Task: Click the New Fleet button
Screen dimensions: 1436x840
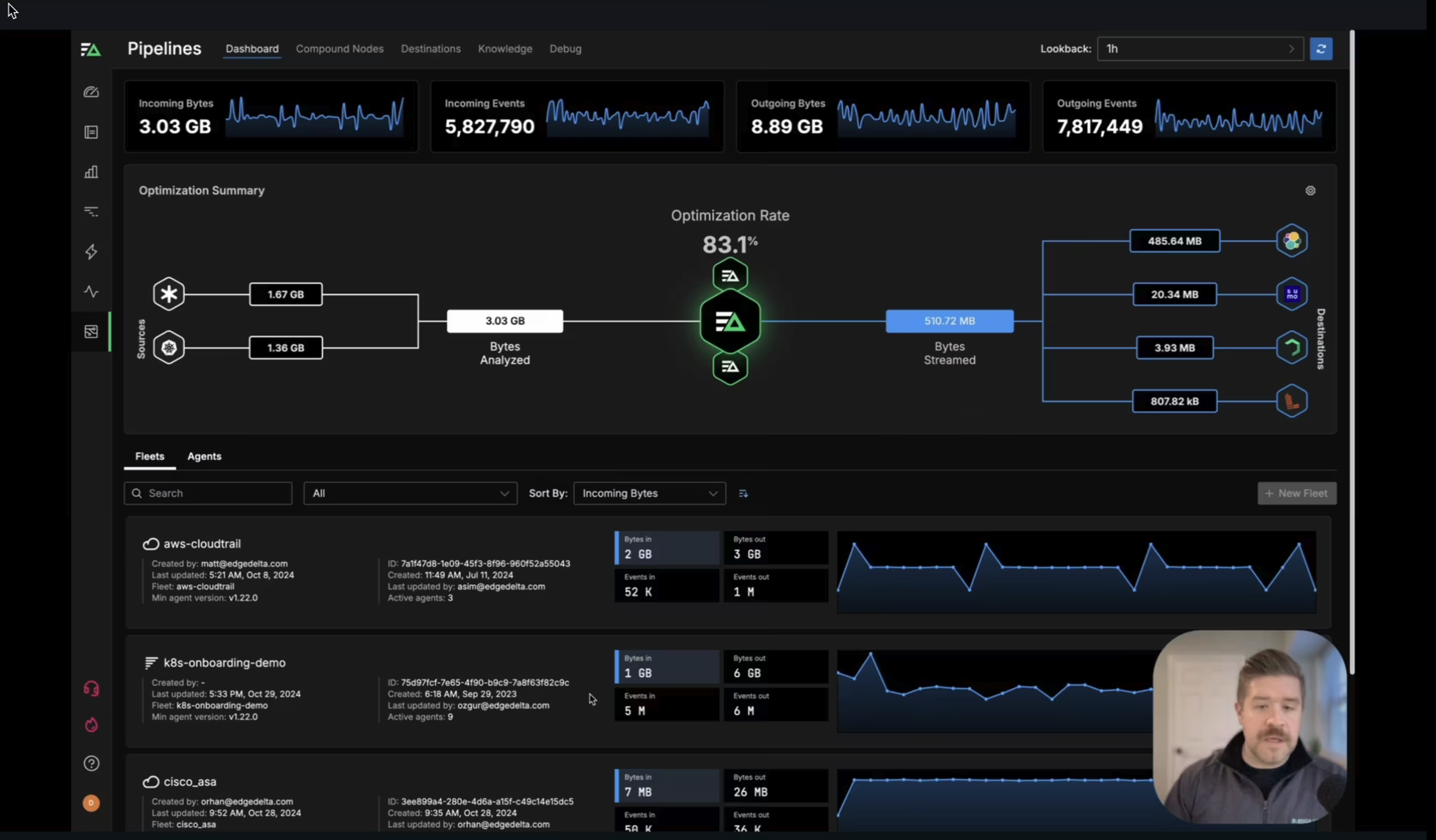Action: click(x=1296, y=493)
